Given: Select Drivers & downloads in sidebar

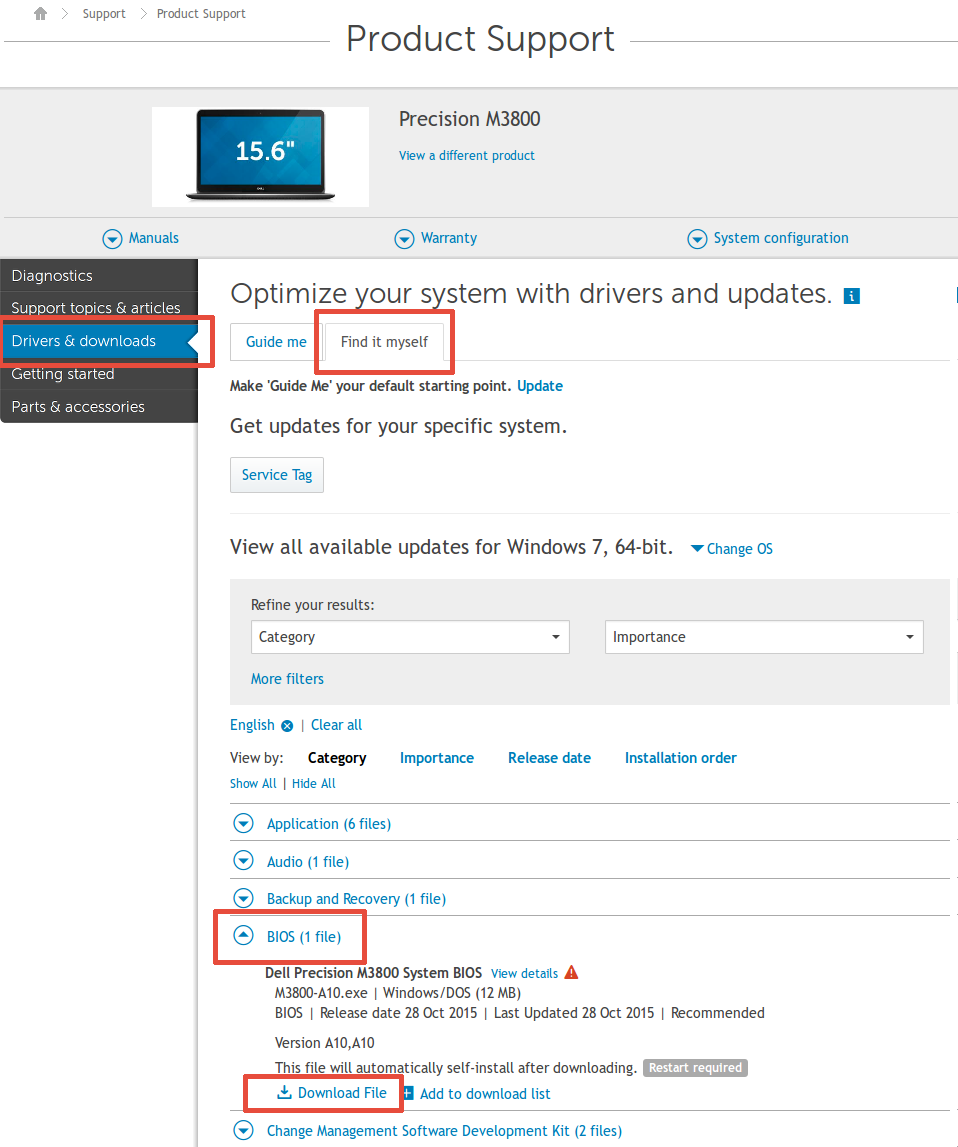Looking at the screenshot, I should coord(99,341).
